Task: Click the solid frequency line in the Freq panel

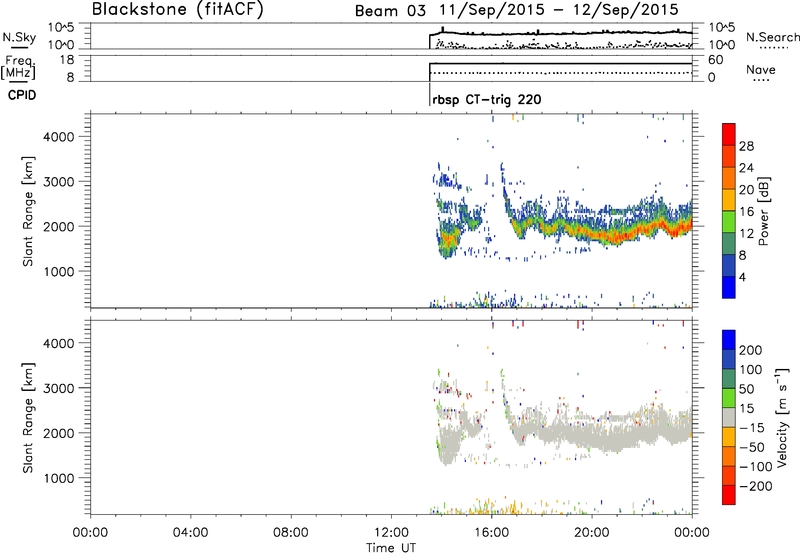Action: [561, 63]
